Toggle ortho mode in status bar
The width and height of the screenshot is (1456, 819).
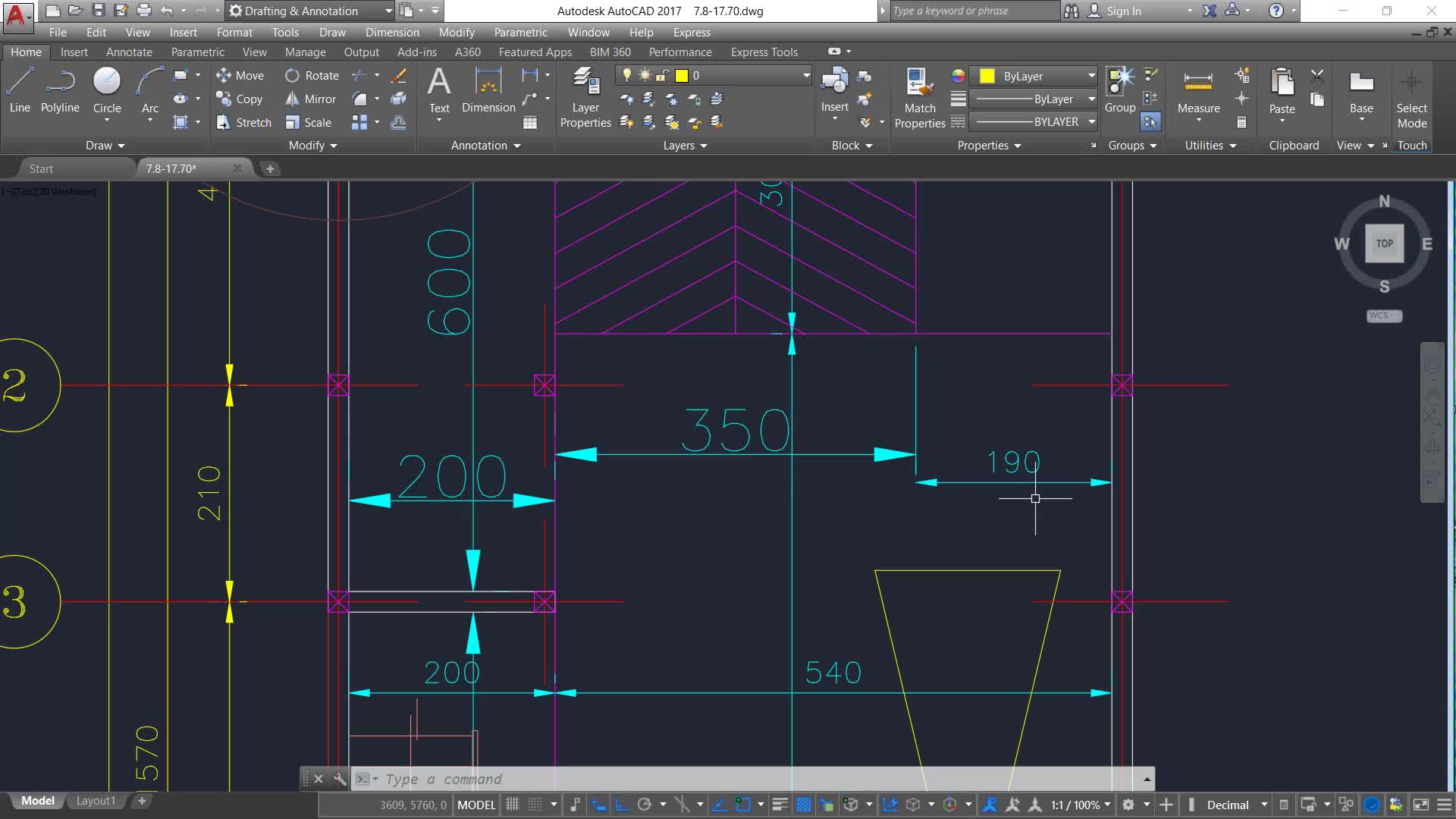pyautogui.click(x=621, y=805)
